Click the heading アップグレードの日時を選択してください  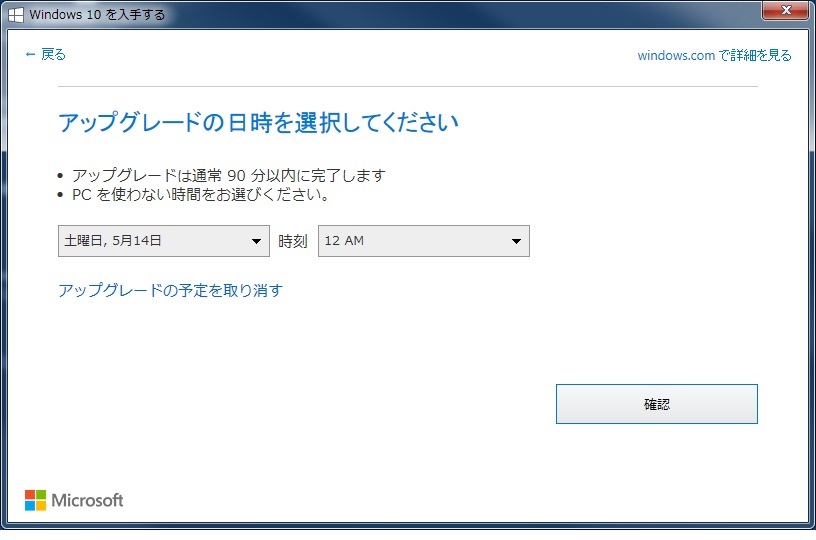(258, 122)
